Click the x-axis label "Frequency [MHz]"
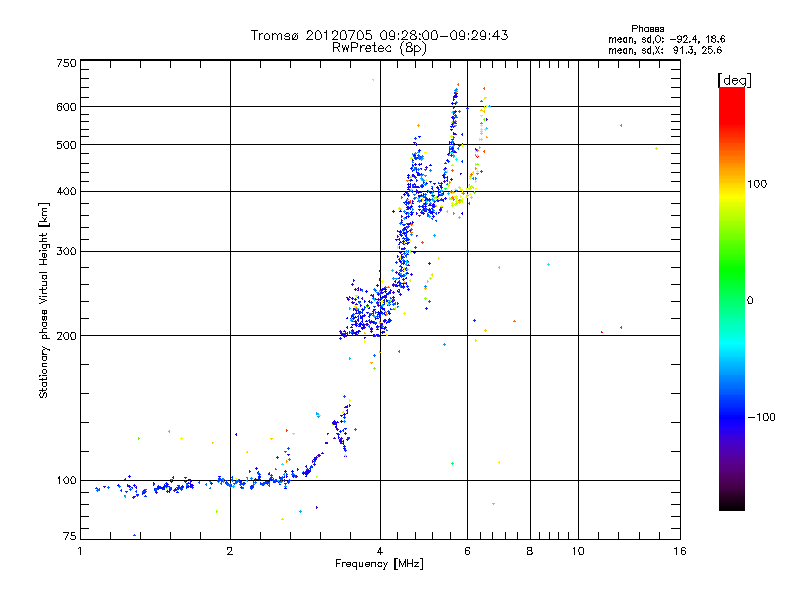 click(379, 564)
